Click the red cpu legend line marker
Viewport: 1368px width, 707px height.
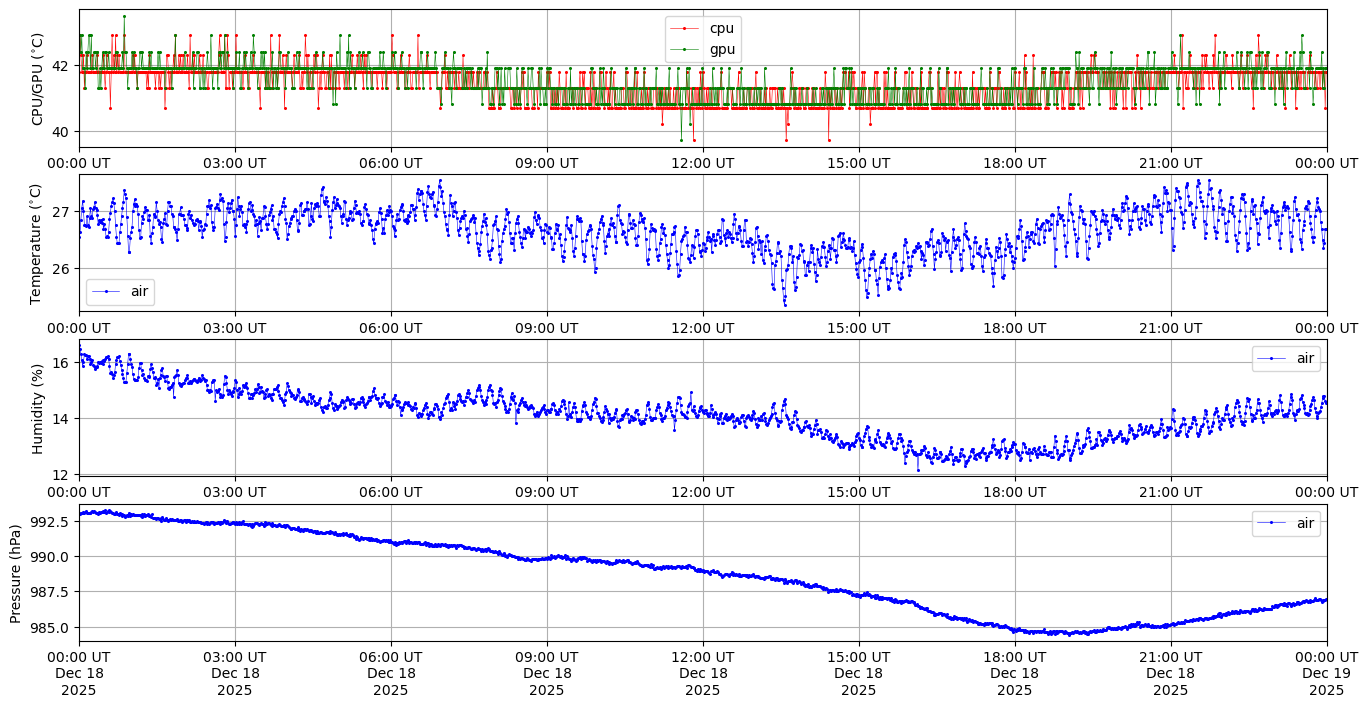tap(685, 29)
